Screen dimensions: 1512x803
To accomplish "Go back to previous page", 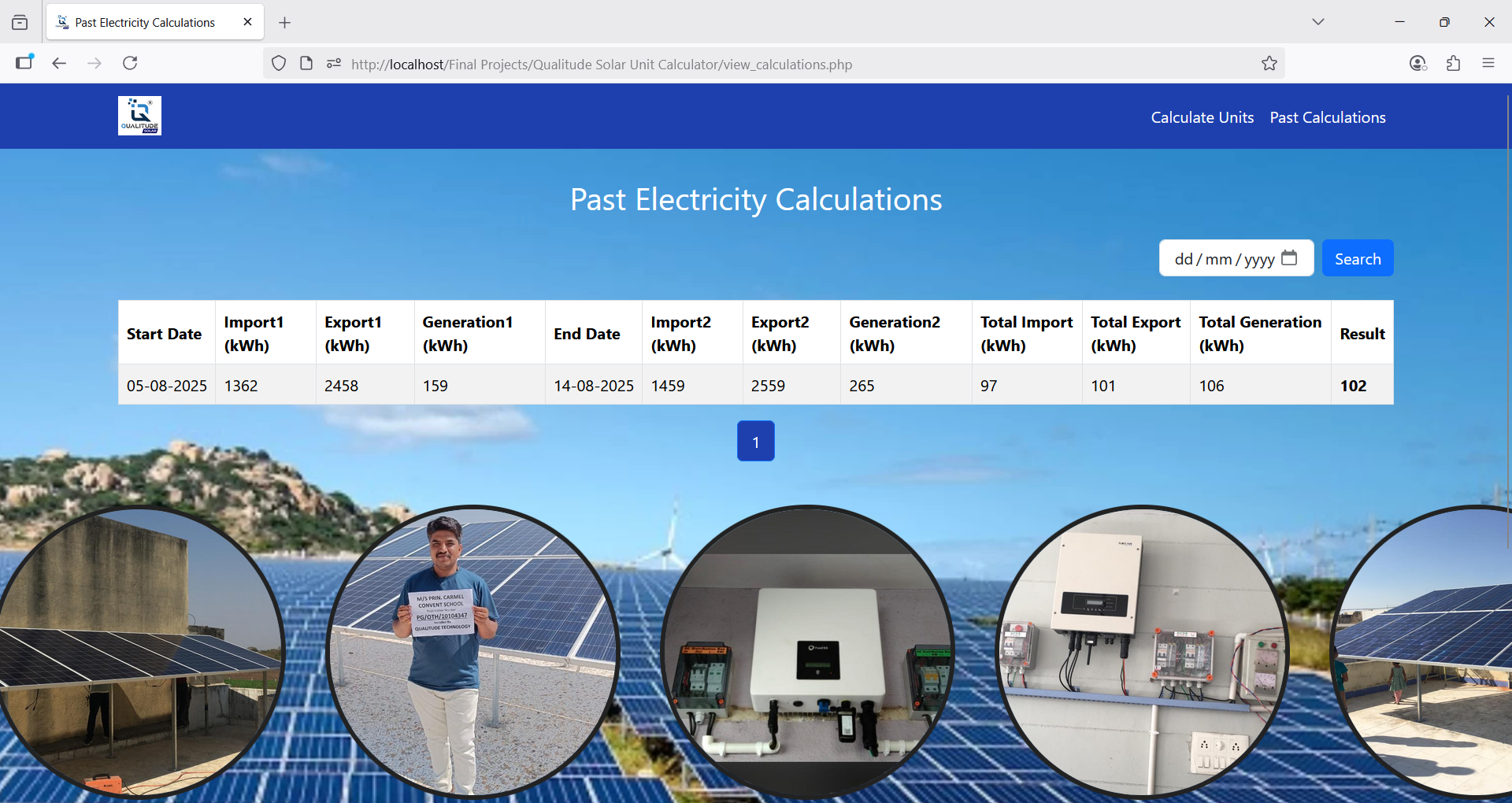I will point(59,63).
